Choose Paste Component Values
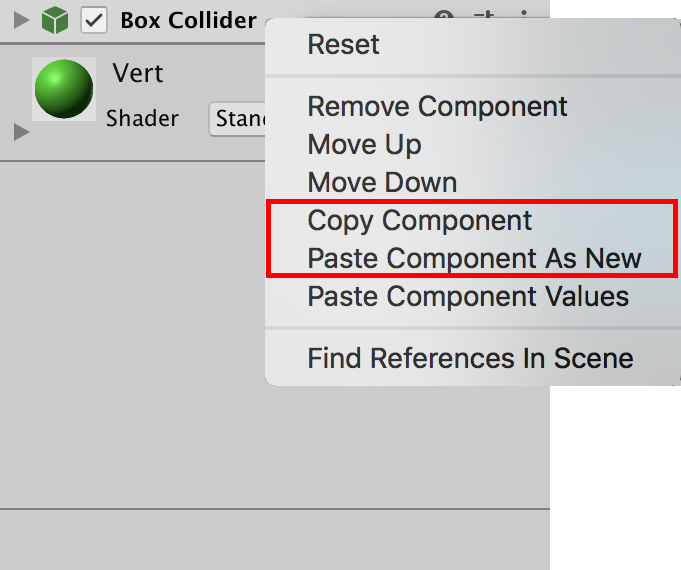The image size is (681, 570). point(468,296)
